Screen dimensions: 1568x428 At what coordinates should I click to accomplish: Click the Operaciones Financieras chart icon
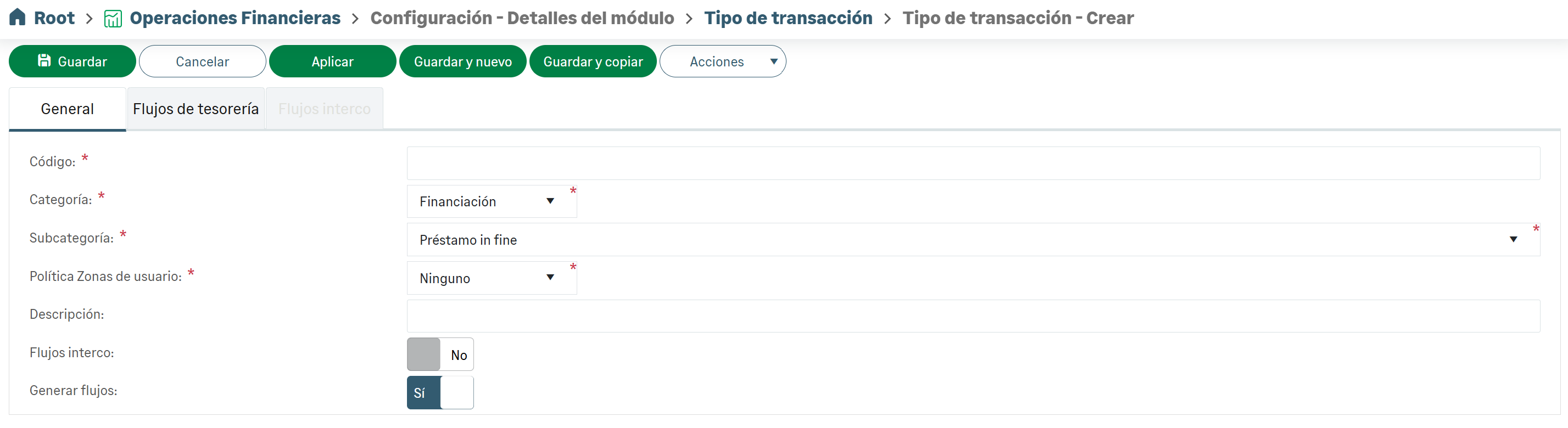[x=113, y=18]
